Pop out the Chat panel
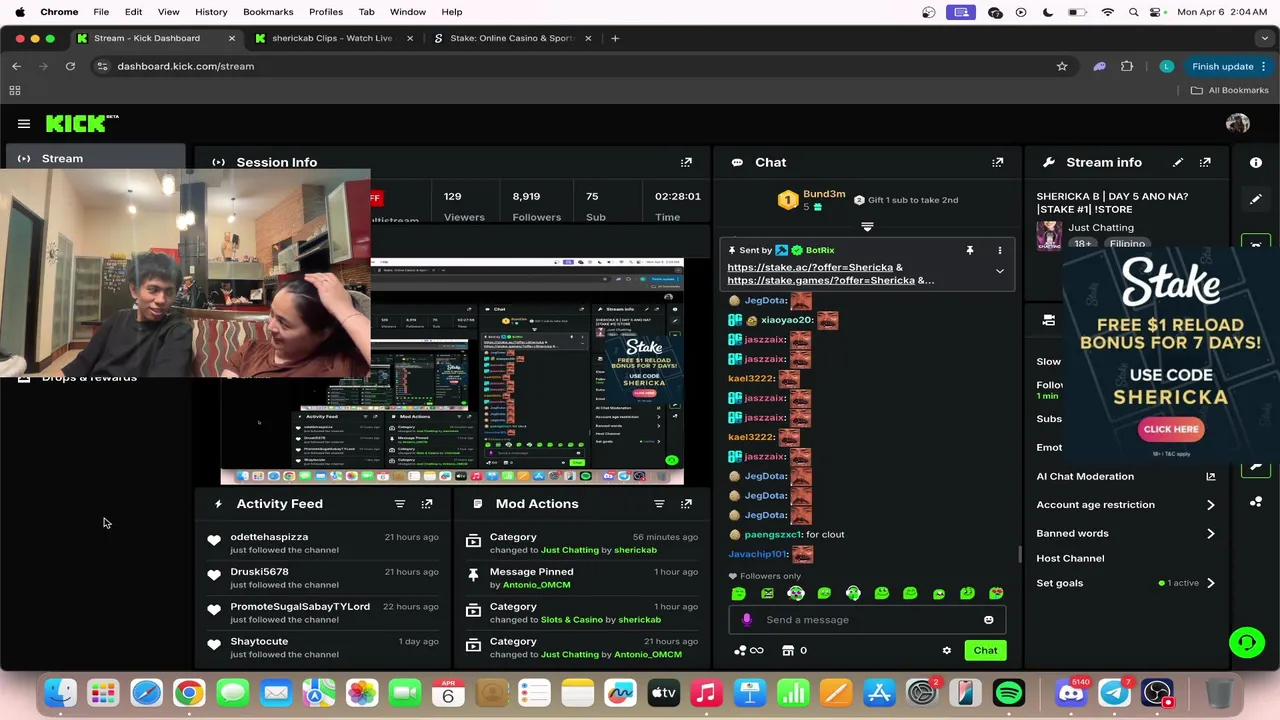1280x720 pixels. pyautogui.click(x=997, y=162)
